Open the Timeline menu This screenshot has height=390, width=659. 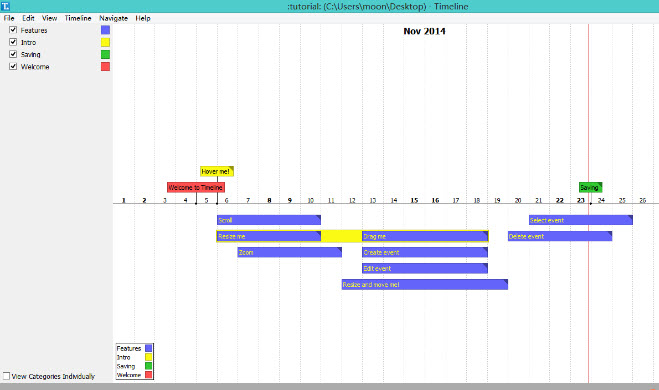(x=78, y=18)
